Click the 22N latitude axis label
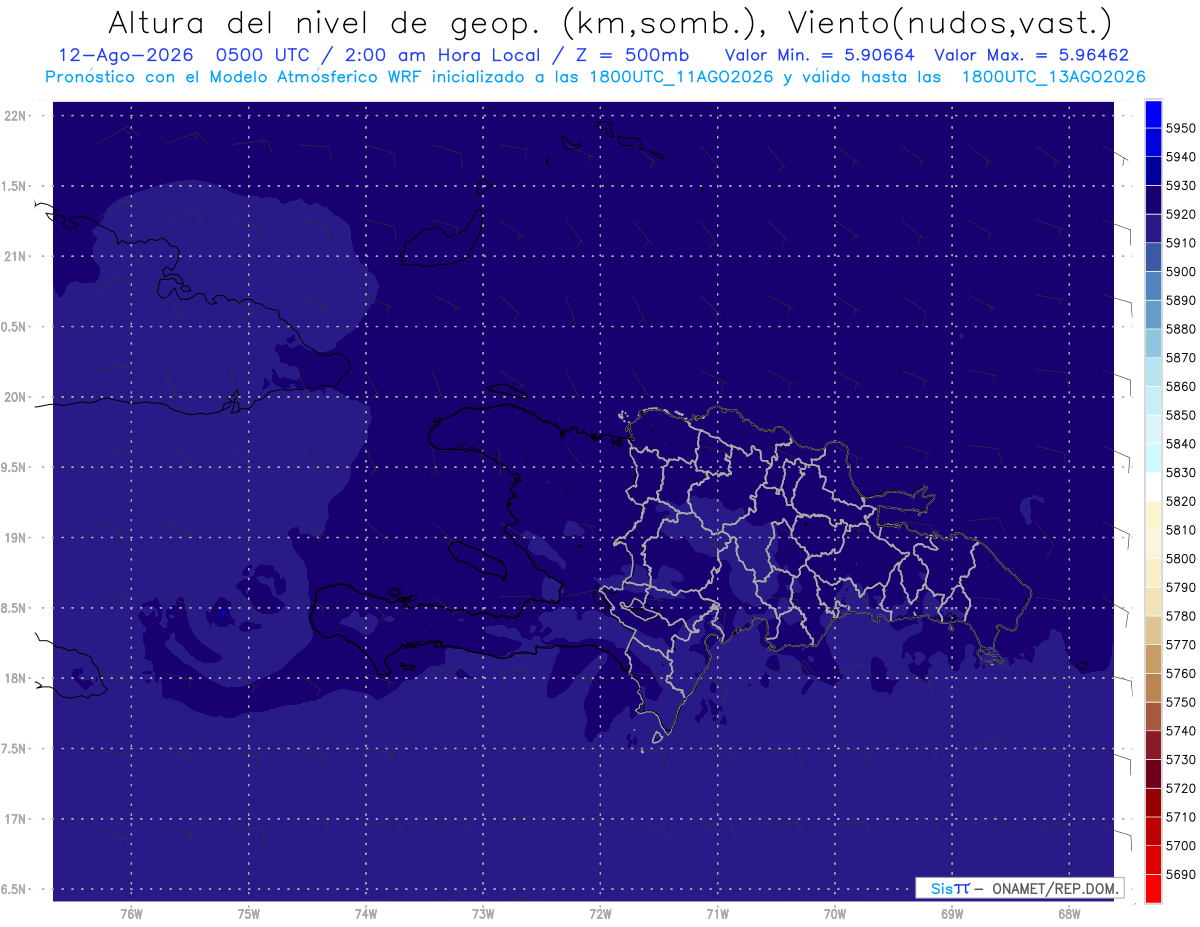 pyautogui.click(x=15, y=116)
